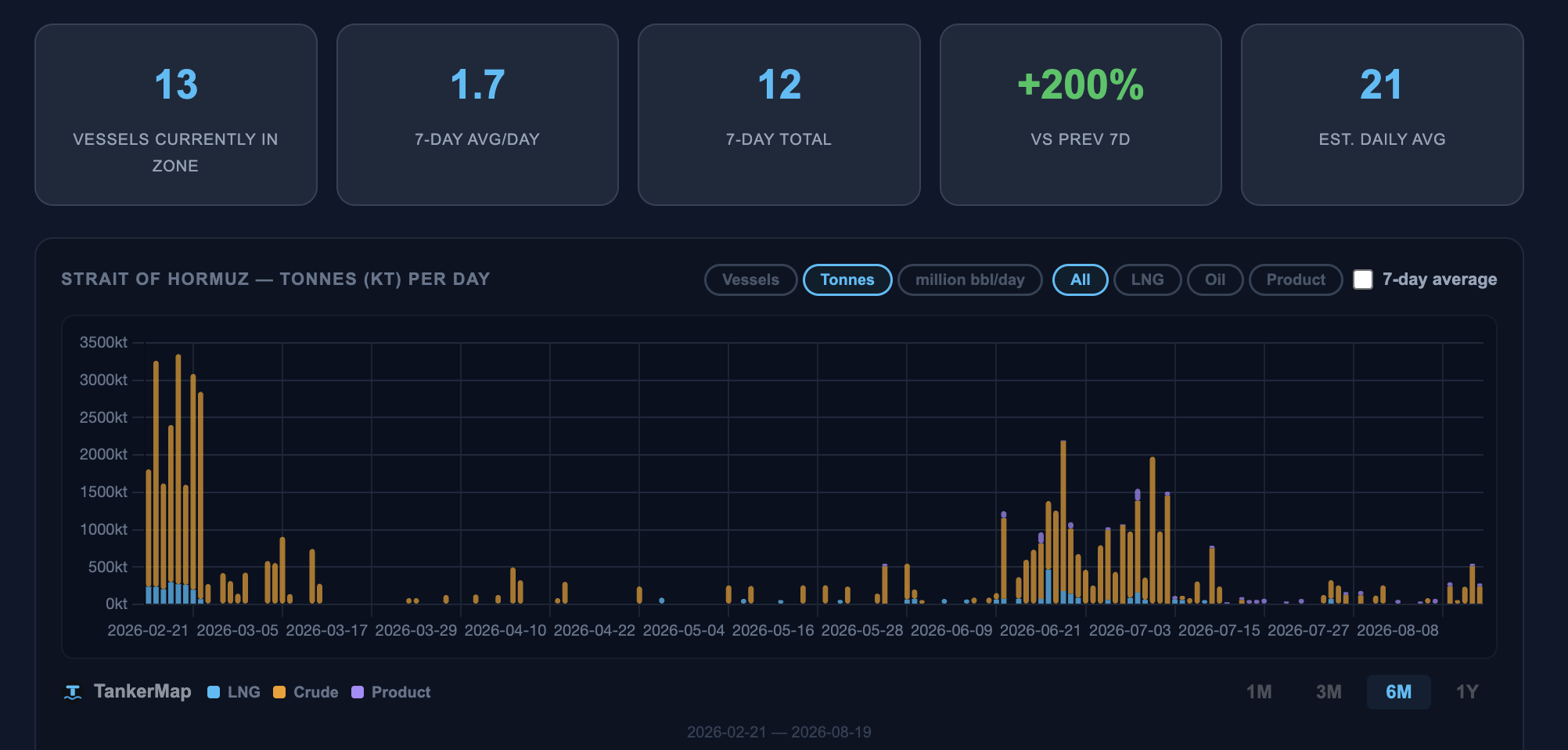Click the 2000kt y-axis label
Viewport: 1568px width, 750px height.
pyautogui.click(x=103, y=454)
